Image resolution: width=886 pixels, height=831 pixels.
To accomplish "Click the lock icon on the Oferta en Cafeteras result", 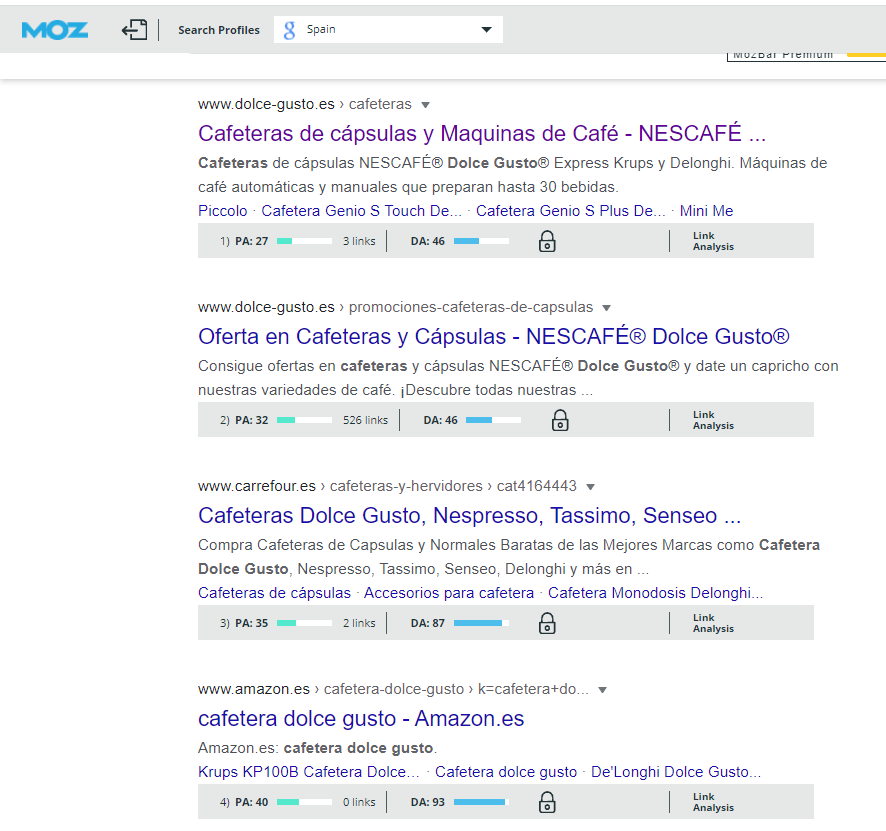I will (x=560, y=419).
